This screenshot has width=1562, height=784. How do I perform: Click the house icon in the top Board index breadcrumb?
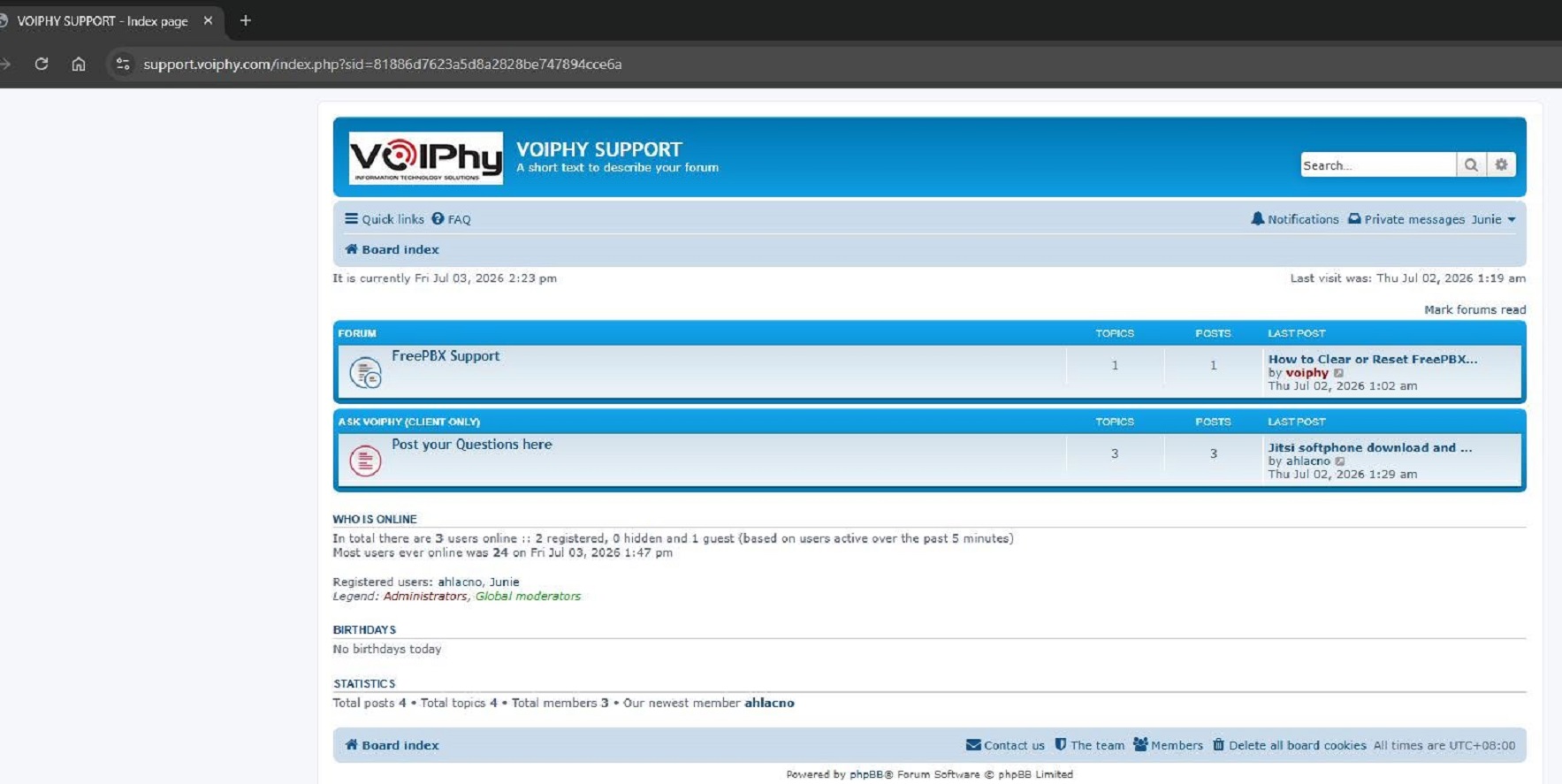click(x=351, y=249)
